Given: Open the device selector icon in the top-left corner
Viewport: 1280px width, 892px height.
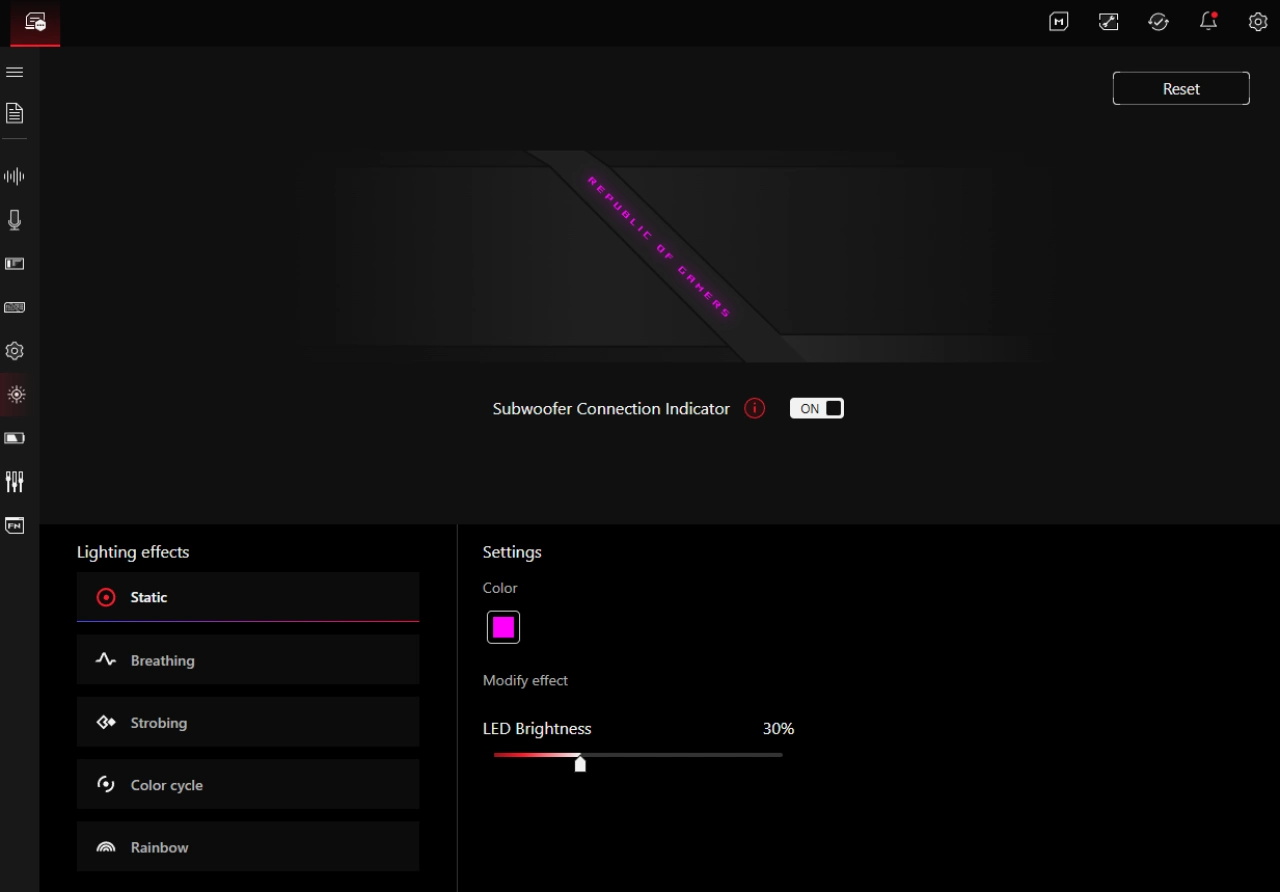Looking at the screenshot, I should click(x=35, y=22).
